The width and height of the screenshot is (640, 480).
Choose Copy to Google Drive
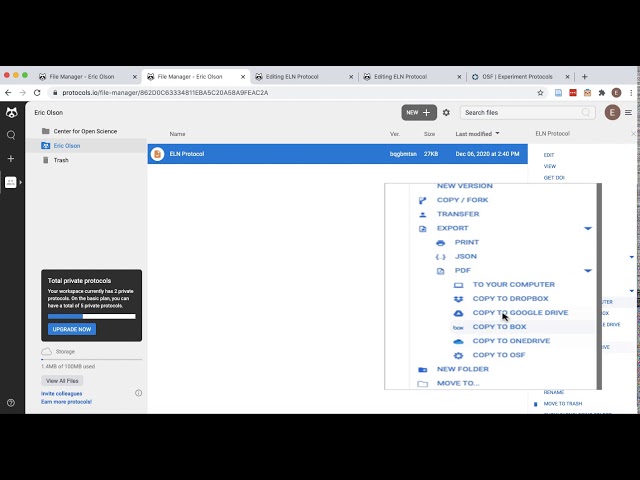coord(520,313)
